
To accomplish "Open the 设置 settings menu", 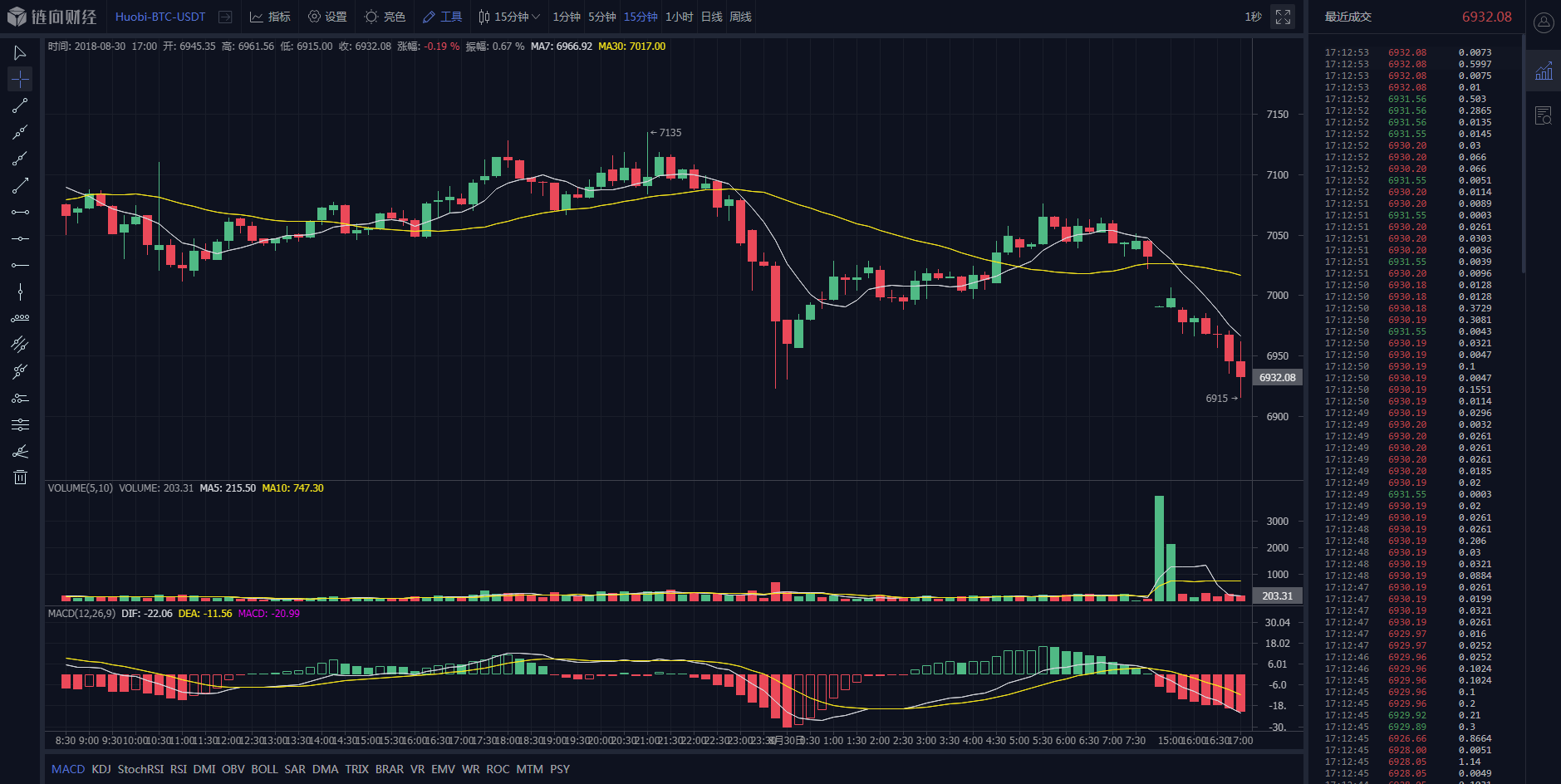I will pyautogui.click(x=327, y=17).
